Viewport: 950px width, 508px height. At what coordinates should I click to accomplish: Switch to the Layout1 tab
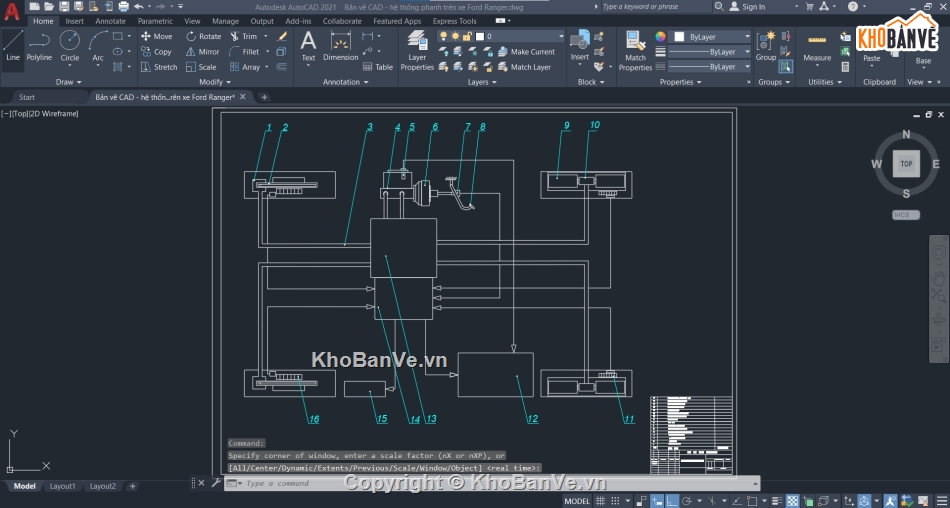62,486
